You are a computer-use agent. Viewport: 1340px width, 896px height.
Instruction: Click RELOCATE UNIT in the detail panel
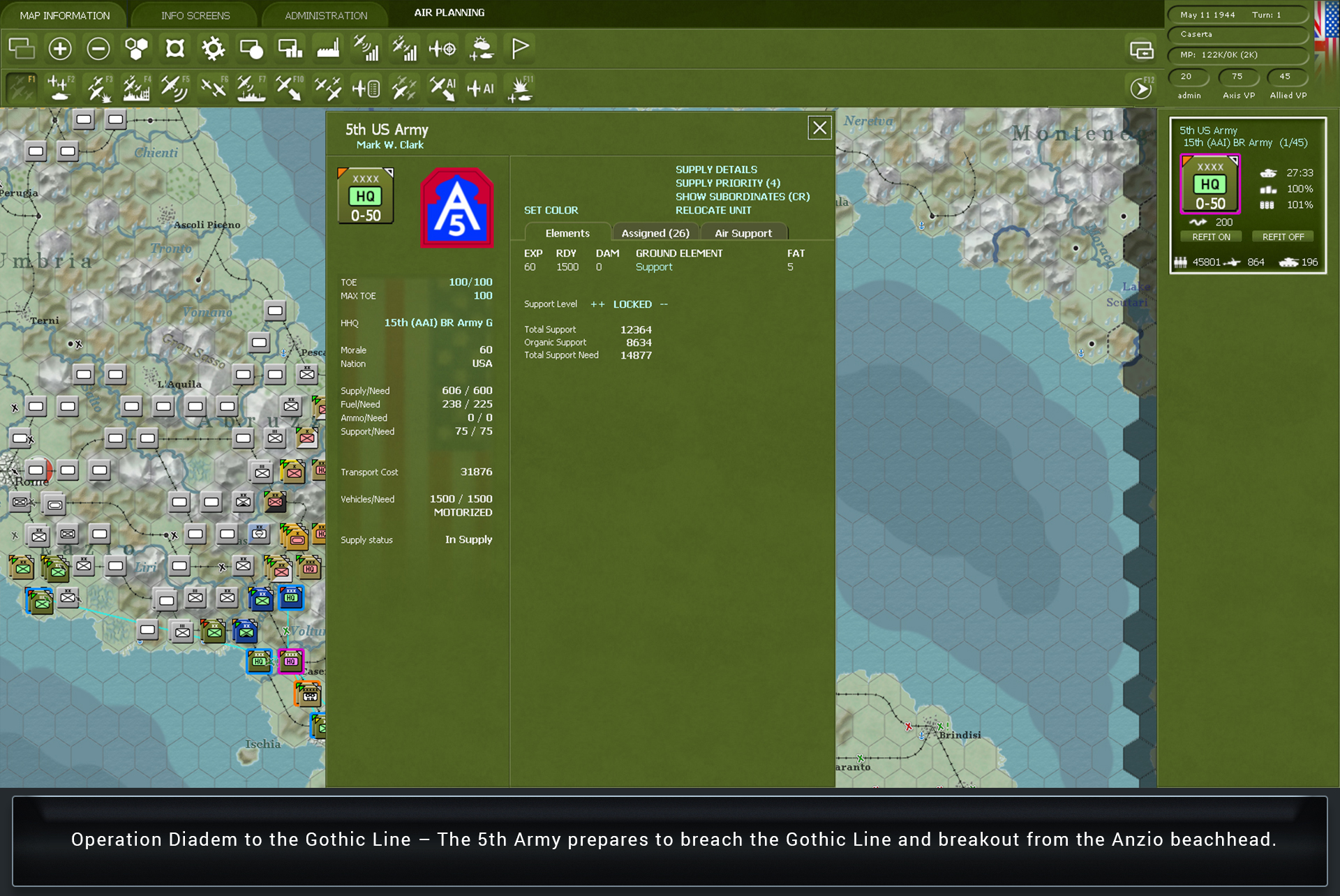click(713, 210)
